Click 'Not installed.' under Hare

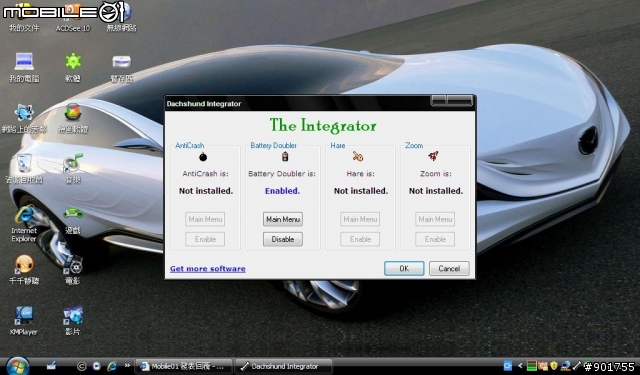tap(361, 191)
